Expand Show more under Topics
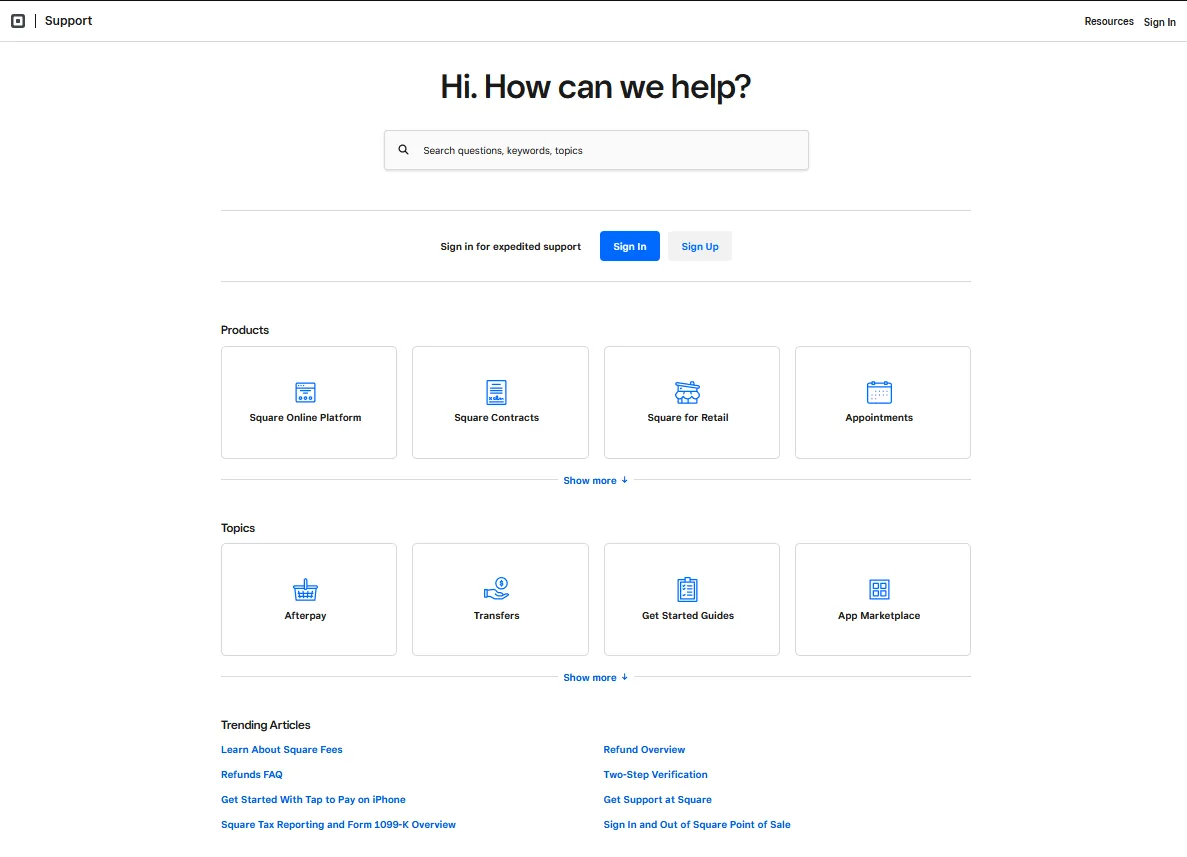Viewport: 1187px width, 857px height. click(x=595, y=678)
